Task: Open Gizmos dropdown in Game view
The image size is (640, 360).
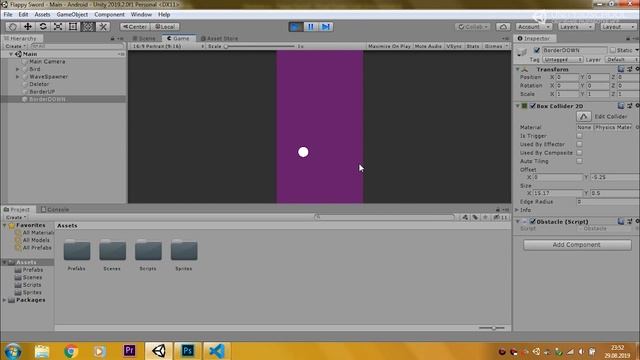Action: click(x=496, y=46)
